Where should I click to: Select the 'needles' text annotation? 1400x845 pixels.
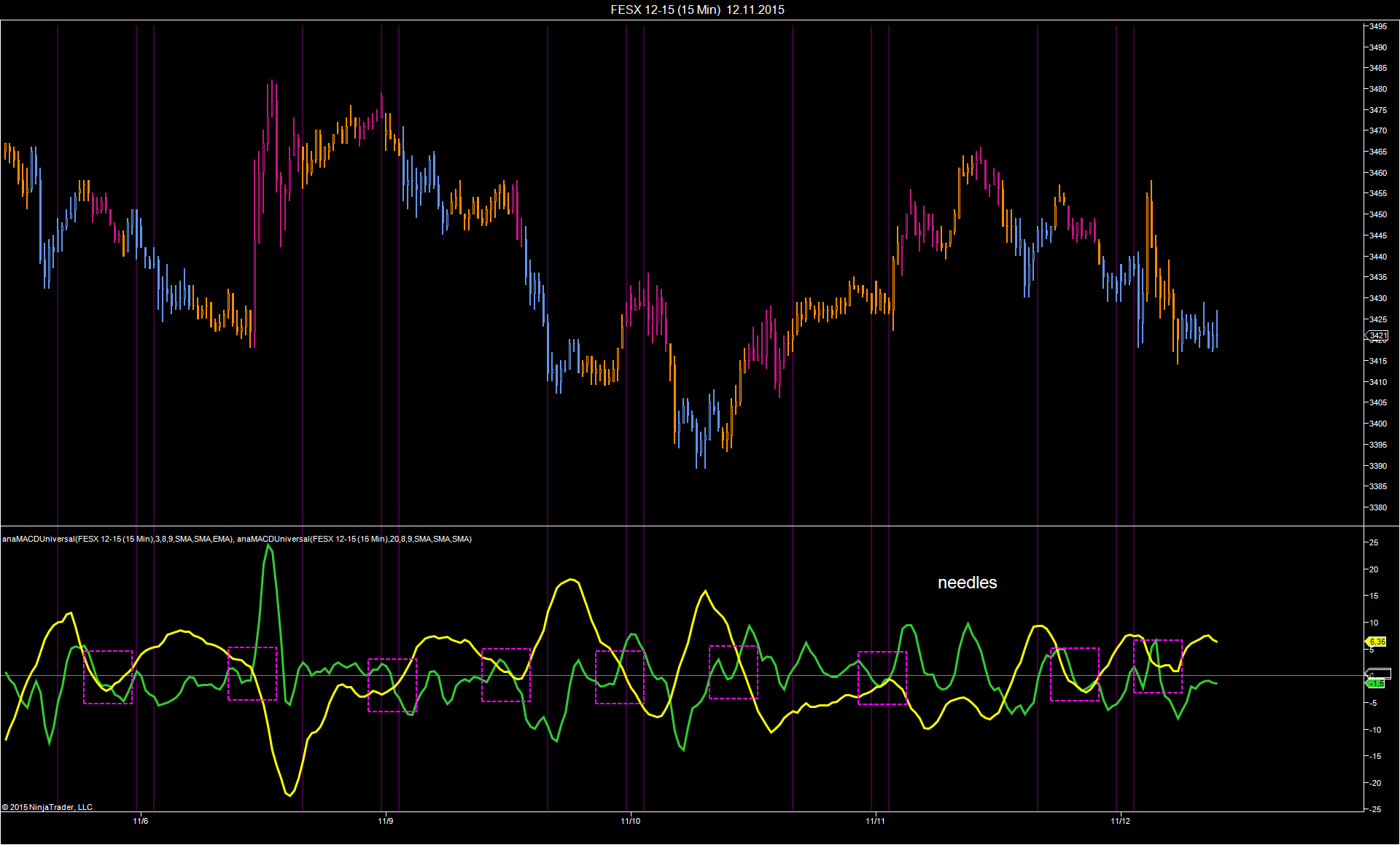[x=967, y=583]
